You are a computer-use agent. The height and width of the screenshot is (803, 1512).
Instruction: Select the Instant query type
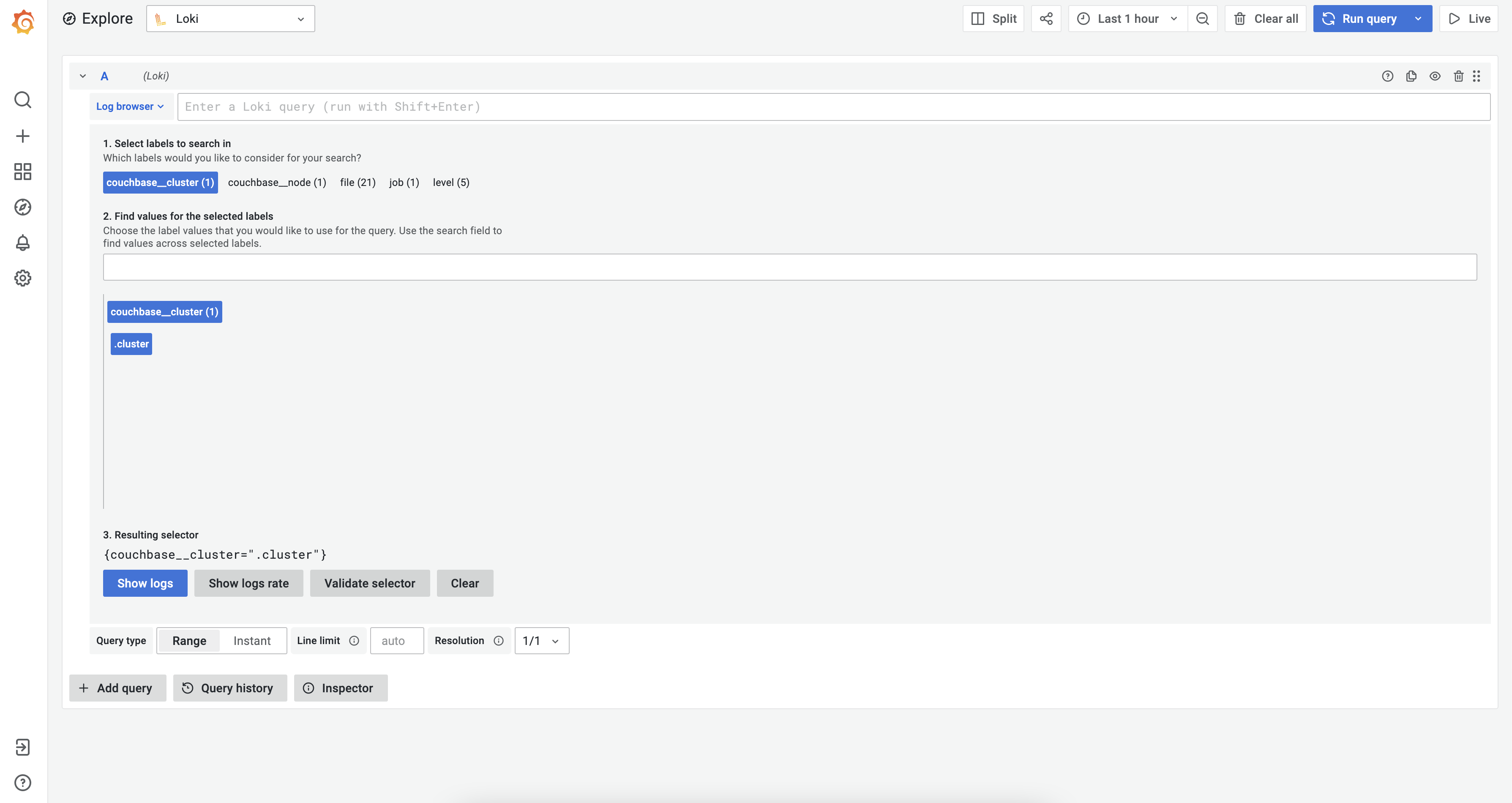coord(252,641)
